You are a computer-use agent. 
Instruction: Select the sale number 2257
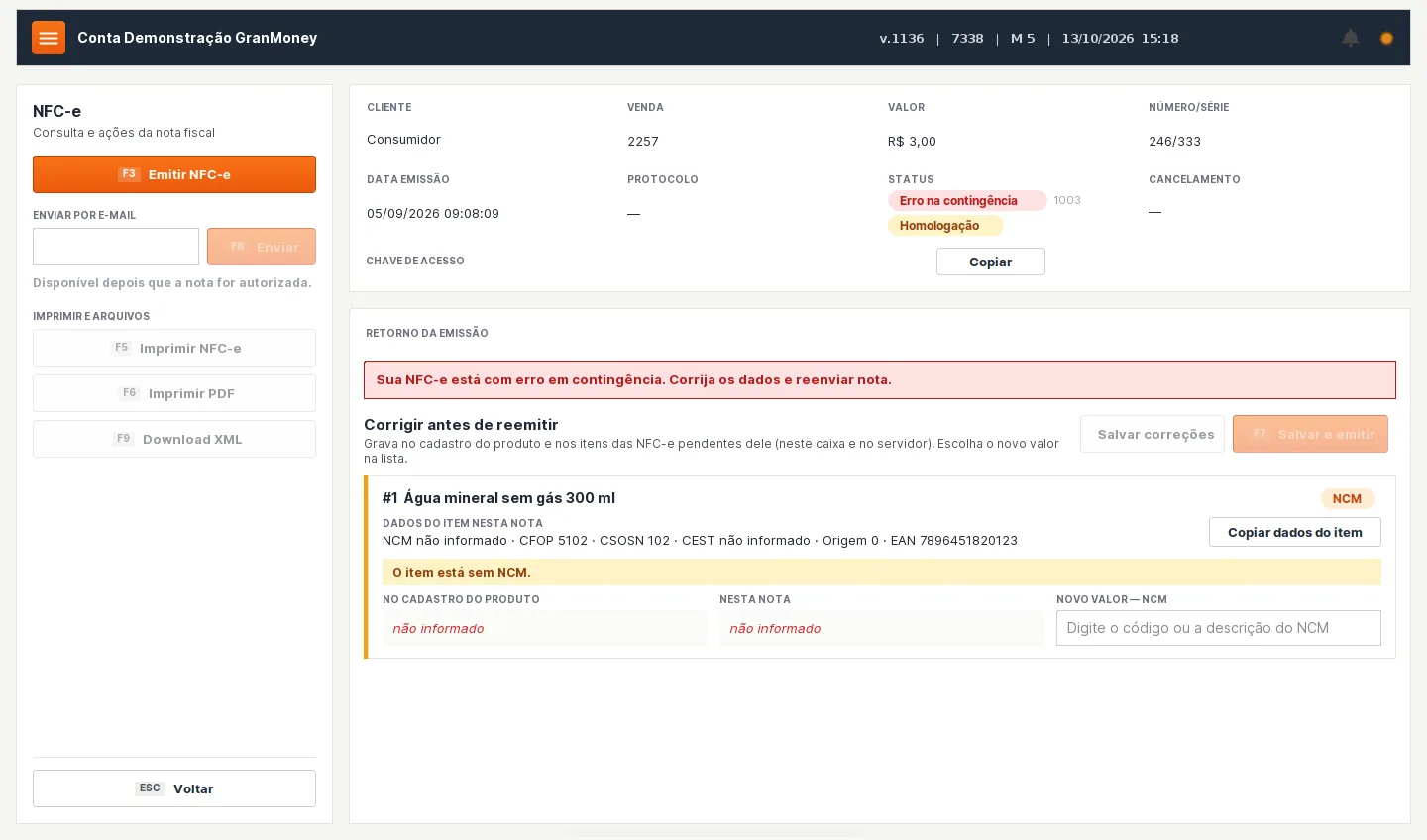coord(643,142)
